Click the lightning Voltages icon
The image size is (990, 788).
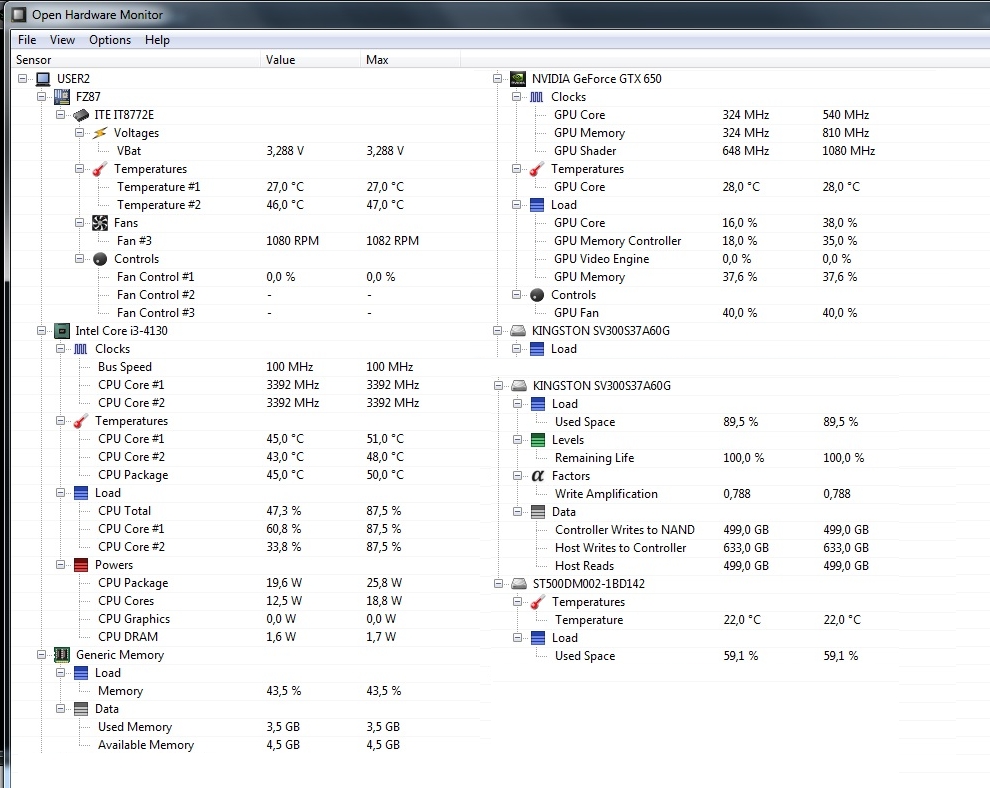tap(100, 133)
